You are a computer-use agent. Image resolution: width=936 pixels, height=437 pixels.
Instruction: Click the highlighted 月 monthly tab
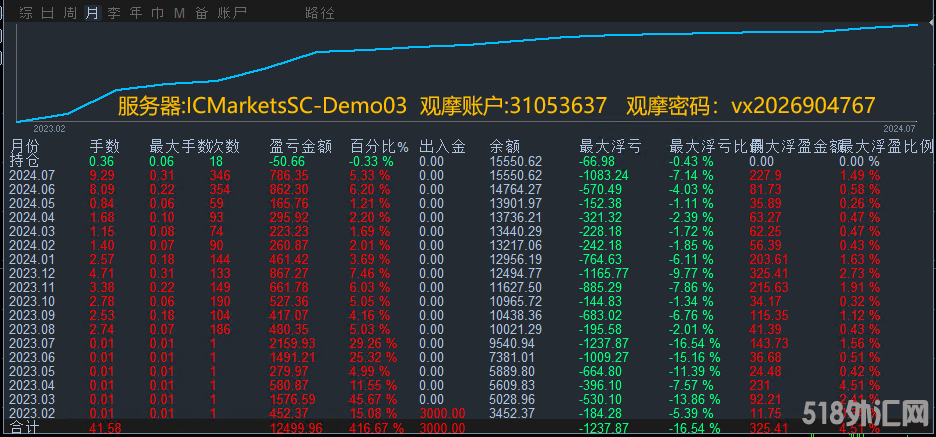pos(92,13)
